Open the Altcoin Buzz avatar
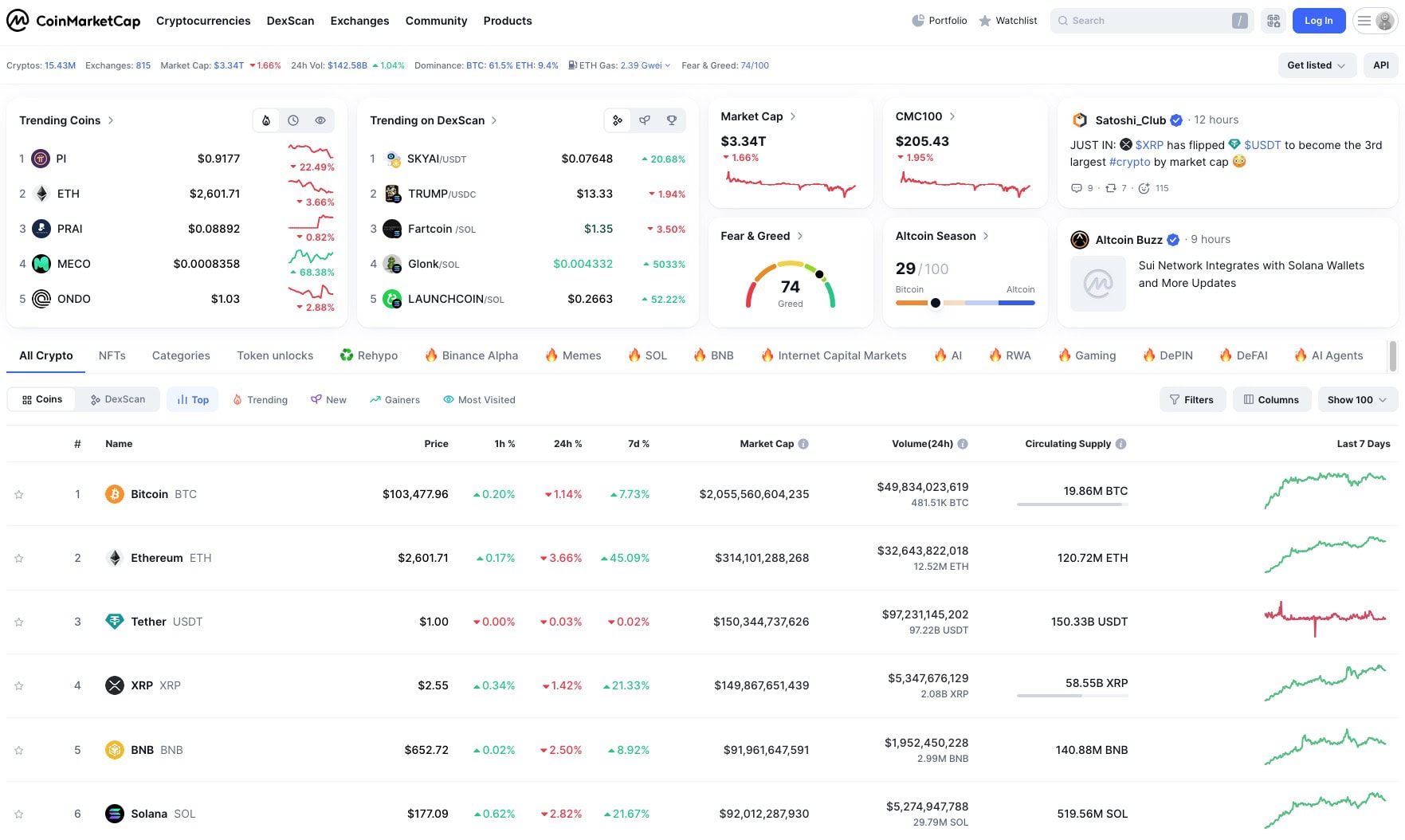 [1080, 240]
